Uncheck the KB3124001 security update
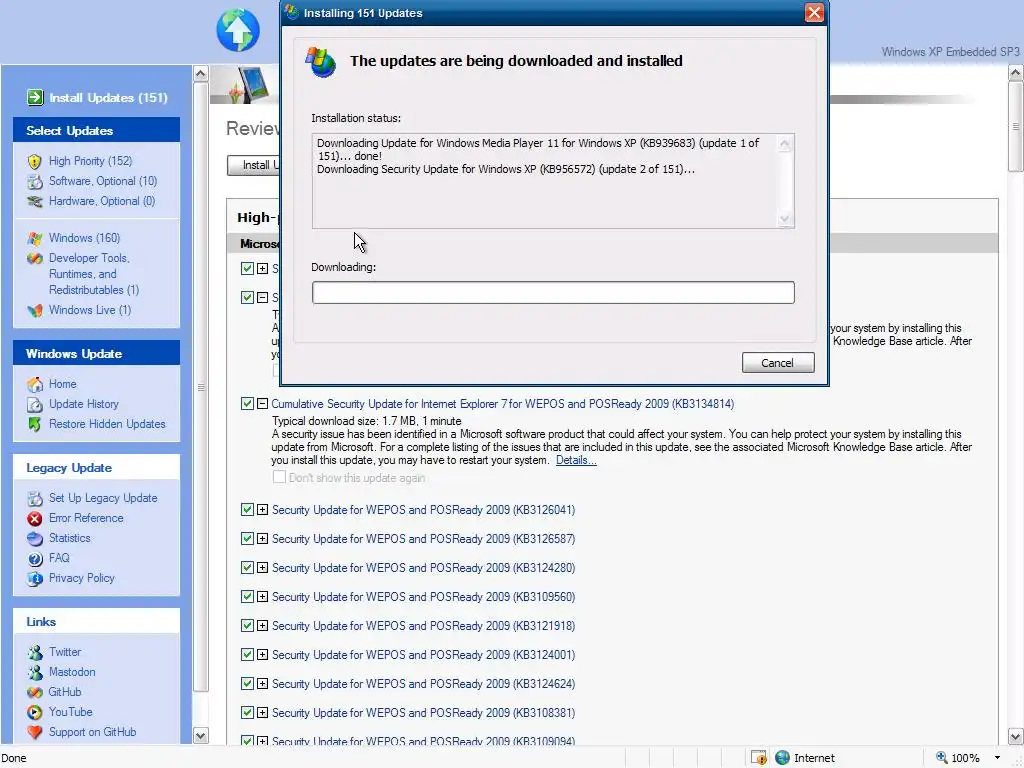 point(247,654)
